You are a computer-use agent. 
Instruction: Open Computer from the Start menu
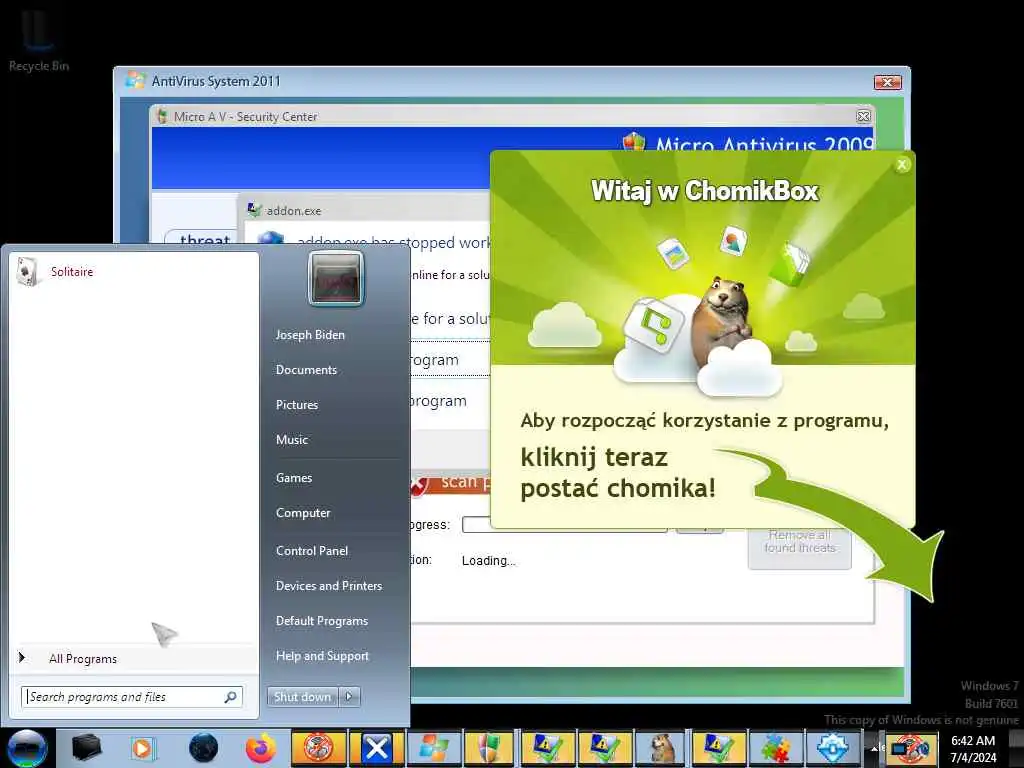[x=303, y=513]
